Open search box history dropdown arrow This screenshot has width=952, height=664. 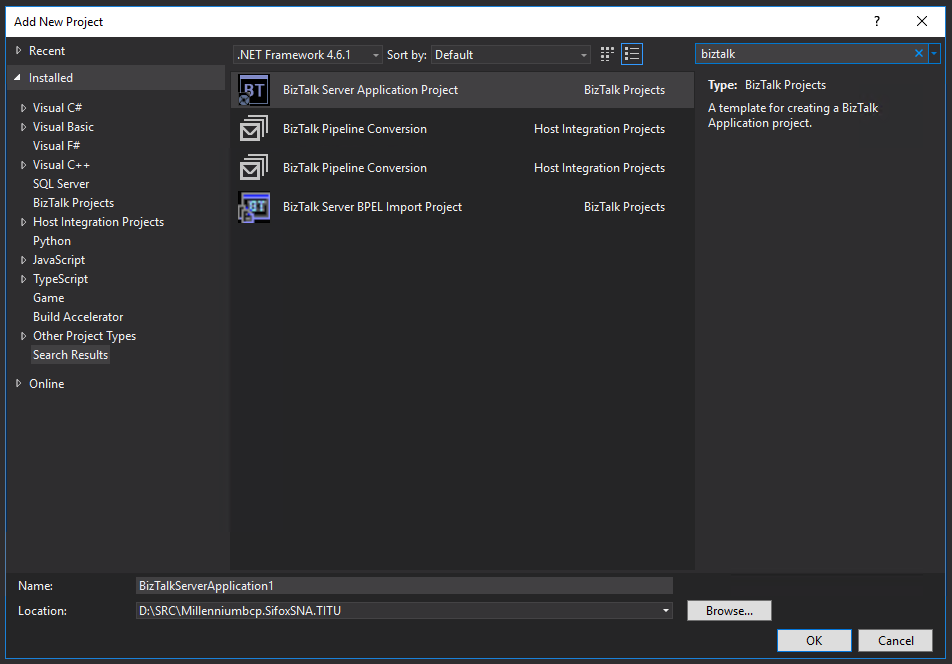(934, 53)
